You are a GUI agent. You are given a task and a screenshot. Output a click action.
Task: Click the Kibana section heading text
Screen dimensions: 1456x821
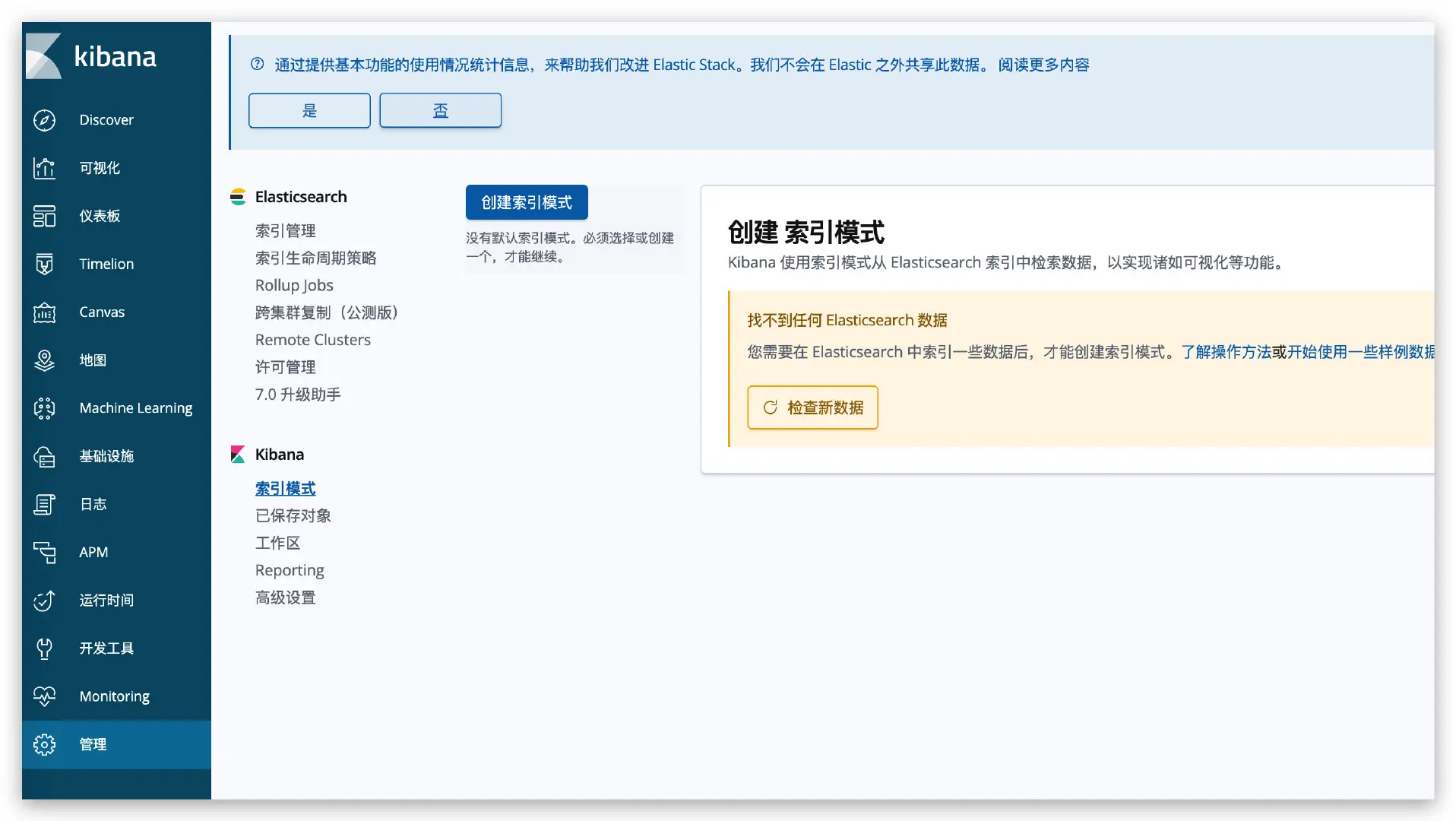coord(280,455)
